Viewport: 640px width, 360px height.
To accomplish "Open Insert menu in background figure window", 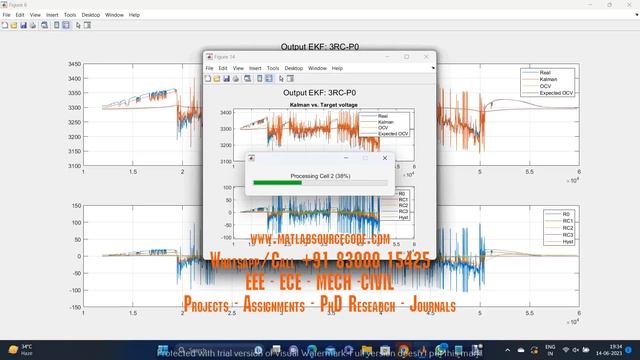I will coord(52,15).
